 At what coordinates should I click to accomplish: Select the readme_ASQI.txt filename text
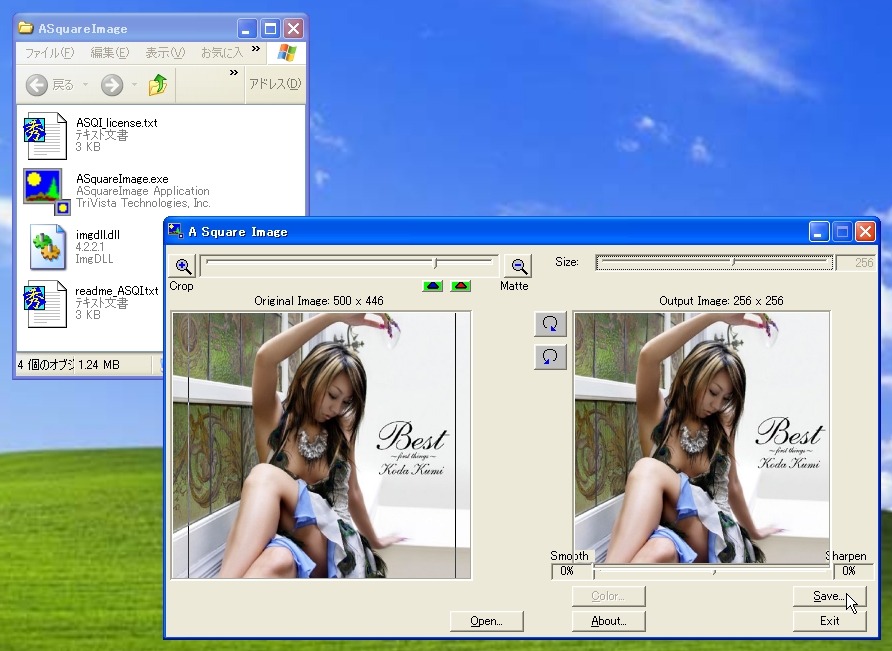pyautogui.click(x=117, y=291)
